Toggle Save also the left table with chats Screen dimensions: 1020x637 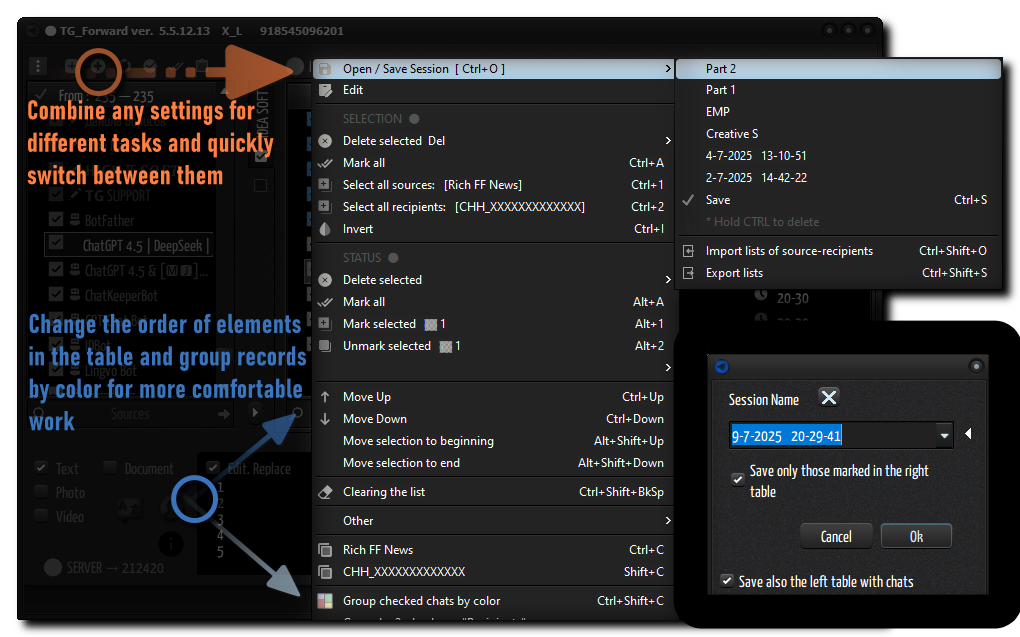pos(727,580)
